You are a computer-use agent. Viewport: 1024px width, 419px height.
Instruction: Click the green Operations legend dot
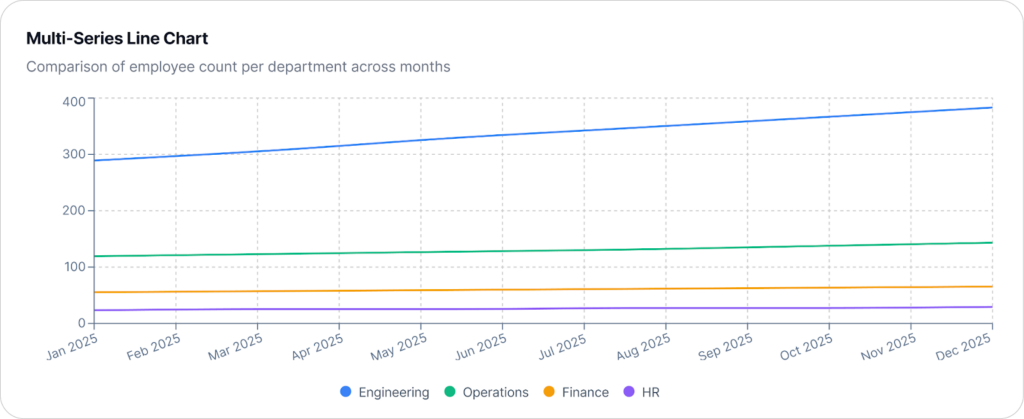coord(450,392)
